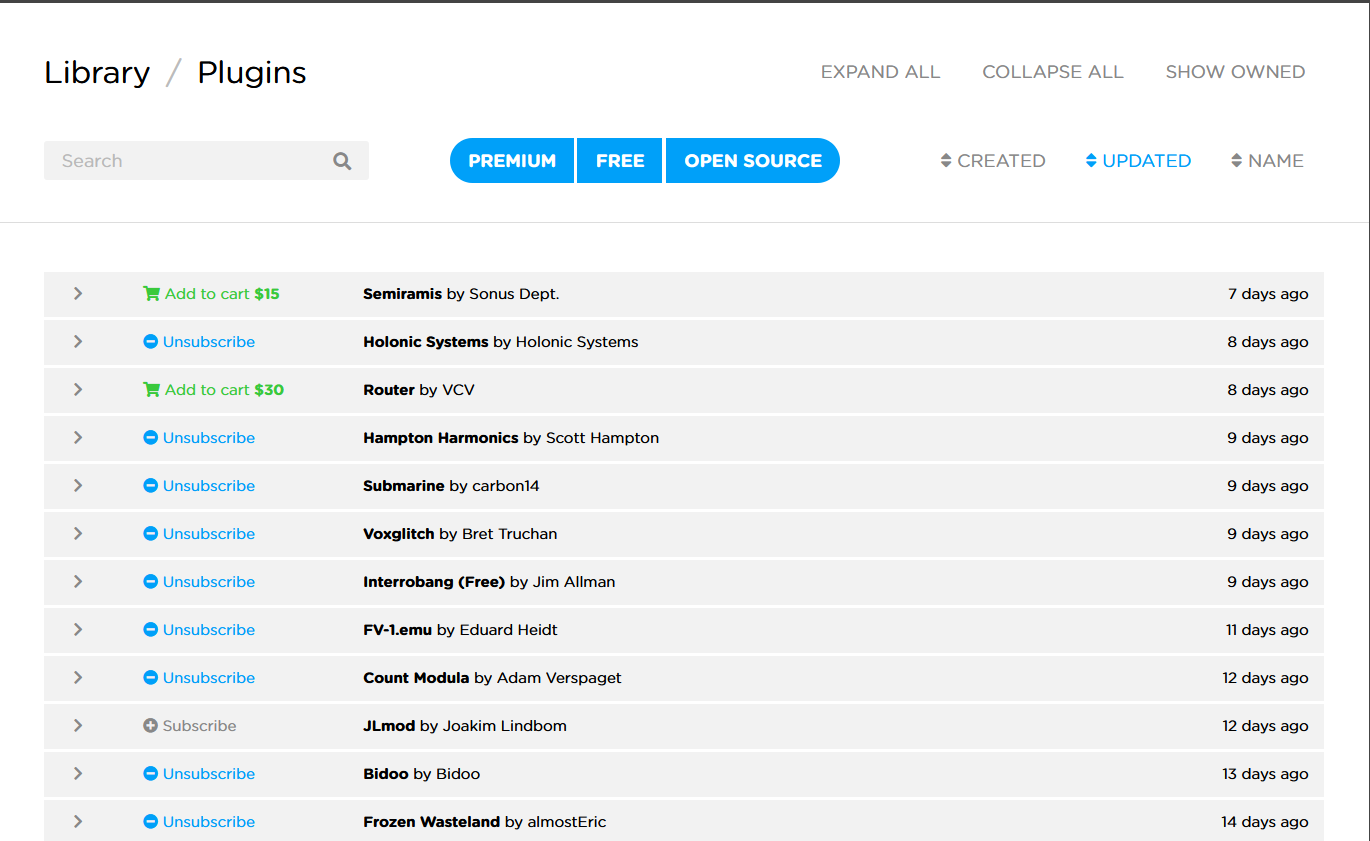1370x841 pixels.
Task: Click minus icon in Submarine row
Action: 150,486
